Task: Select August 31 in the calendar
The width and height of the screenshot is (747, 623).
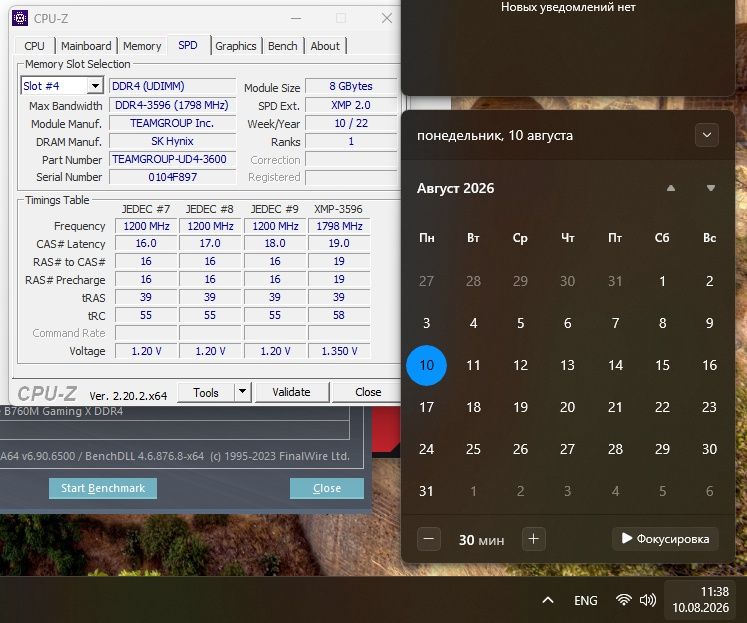Action: pos(426,491)
